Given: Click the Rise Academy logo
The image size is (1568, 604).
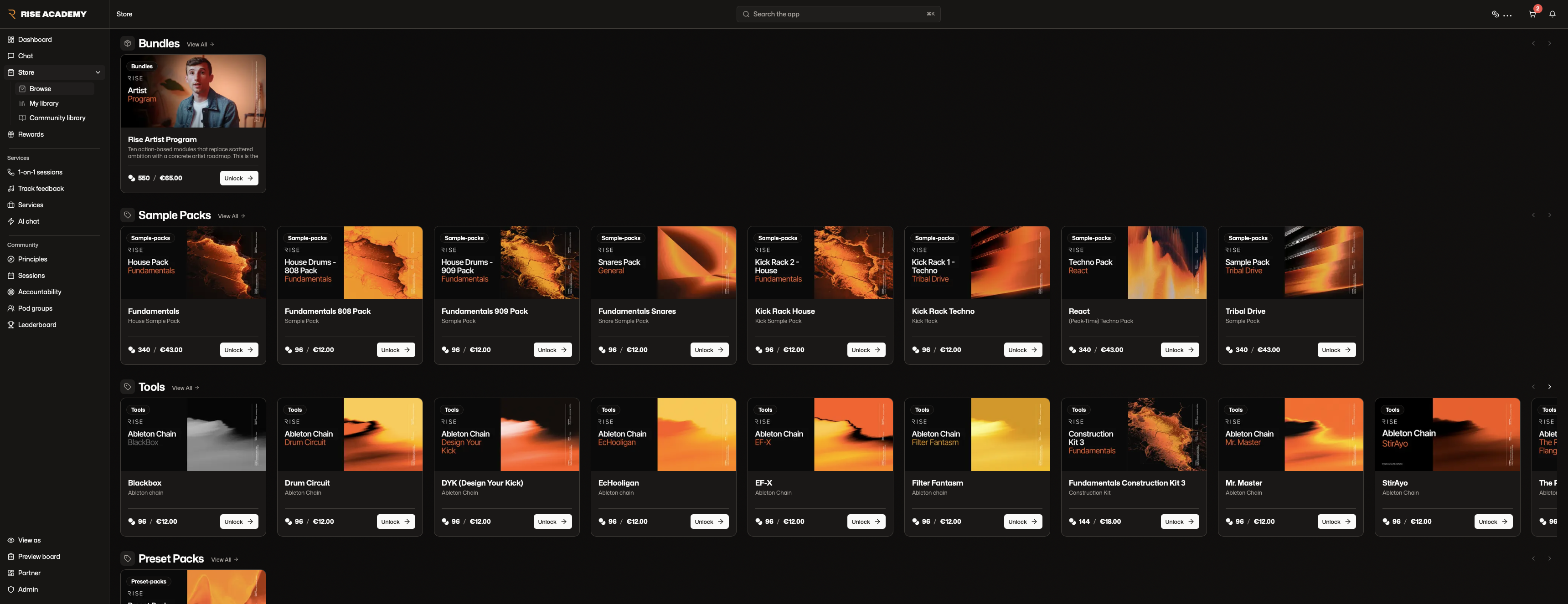Looking at the screenshot, I should pyautogui.click(x=47, y=14).
